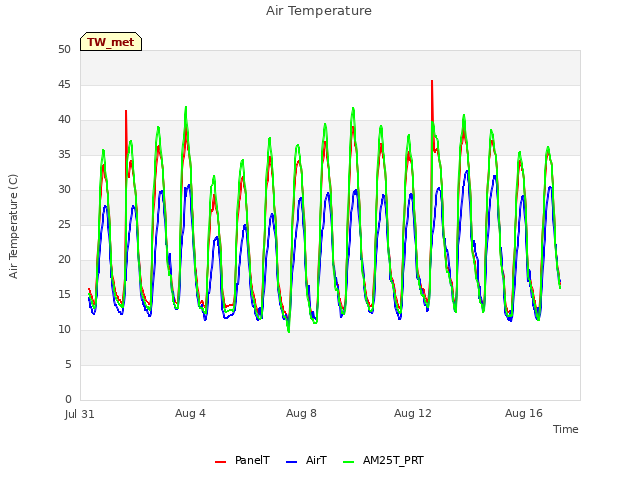Click the blue AirT legend color marker
The image size is (640, 480).
[x=291, y=462]
